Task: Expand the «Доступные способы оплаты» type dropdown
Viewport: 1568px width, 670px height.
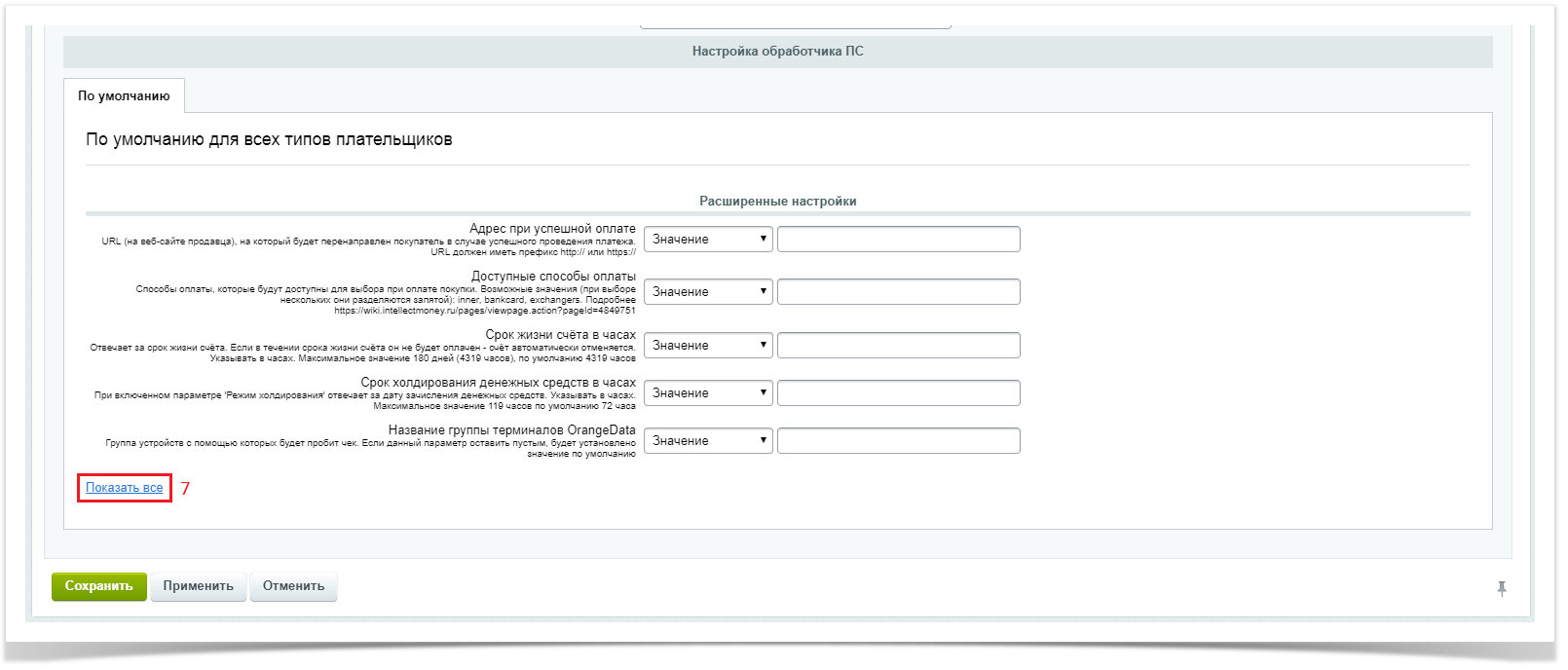Action: click(x=708, y=292)
